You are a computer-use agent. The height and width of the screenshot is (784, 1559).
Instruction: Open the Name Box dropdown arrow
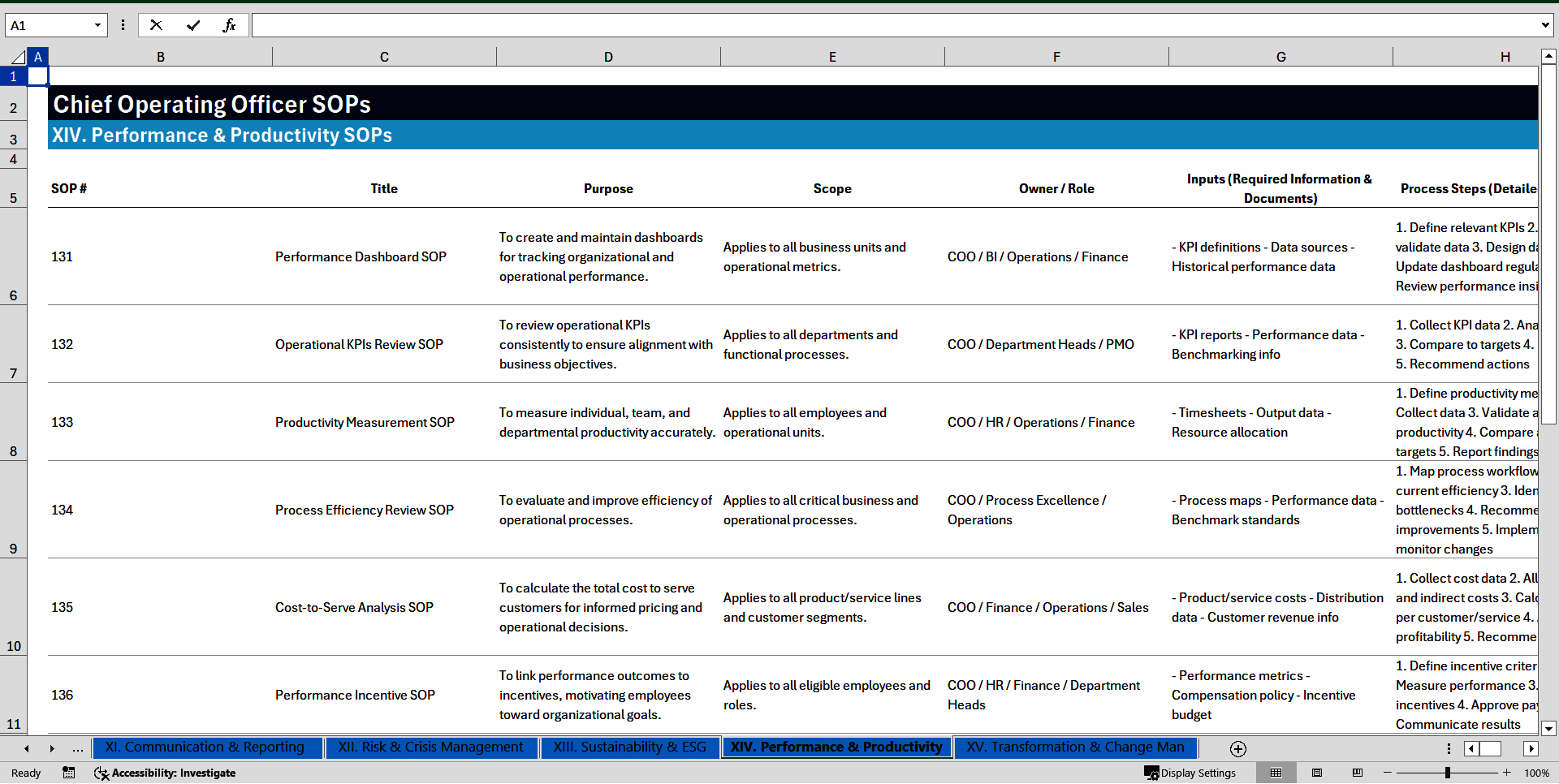click(x=97, y=25)
